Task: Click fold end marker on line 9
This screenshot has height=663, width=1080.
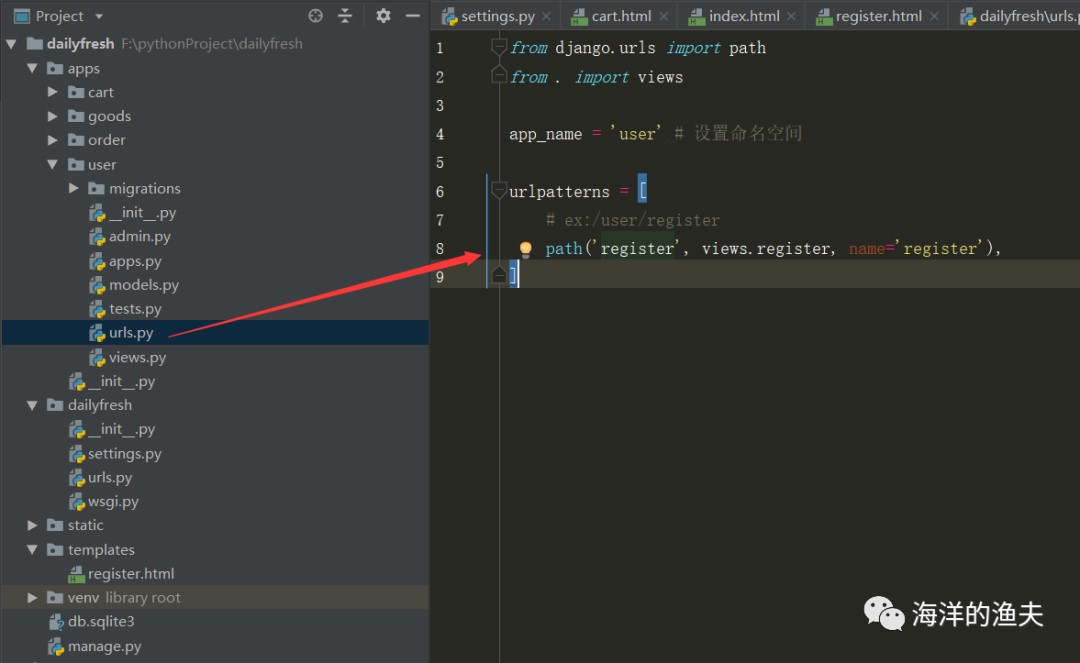Action: click(x=499, y=276)
